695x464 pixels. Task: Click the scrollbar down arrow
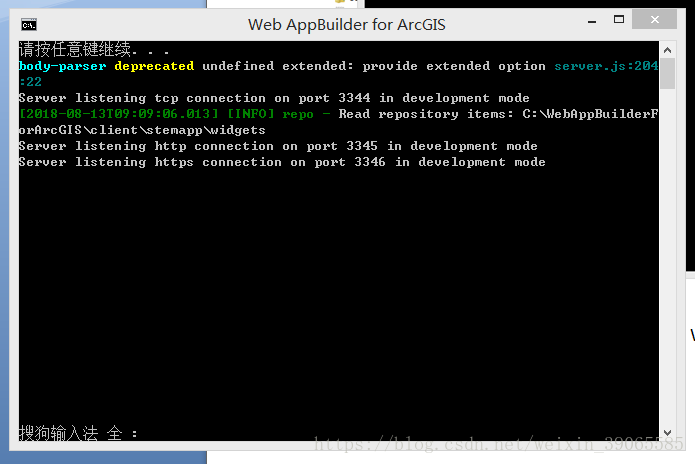pos(668,433)
